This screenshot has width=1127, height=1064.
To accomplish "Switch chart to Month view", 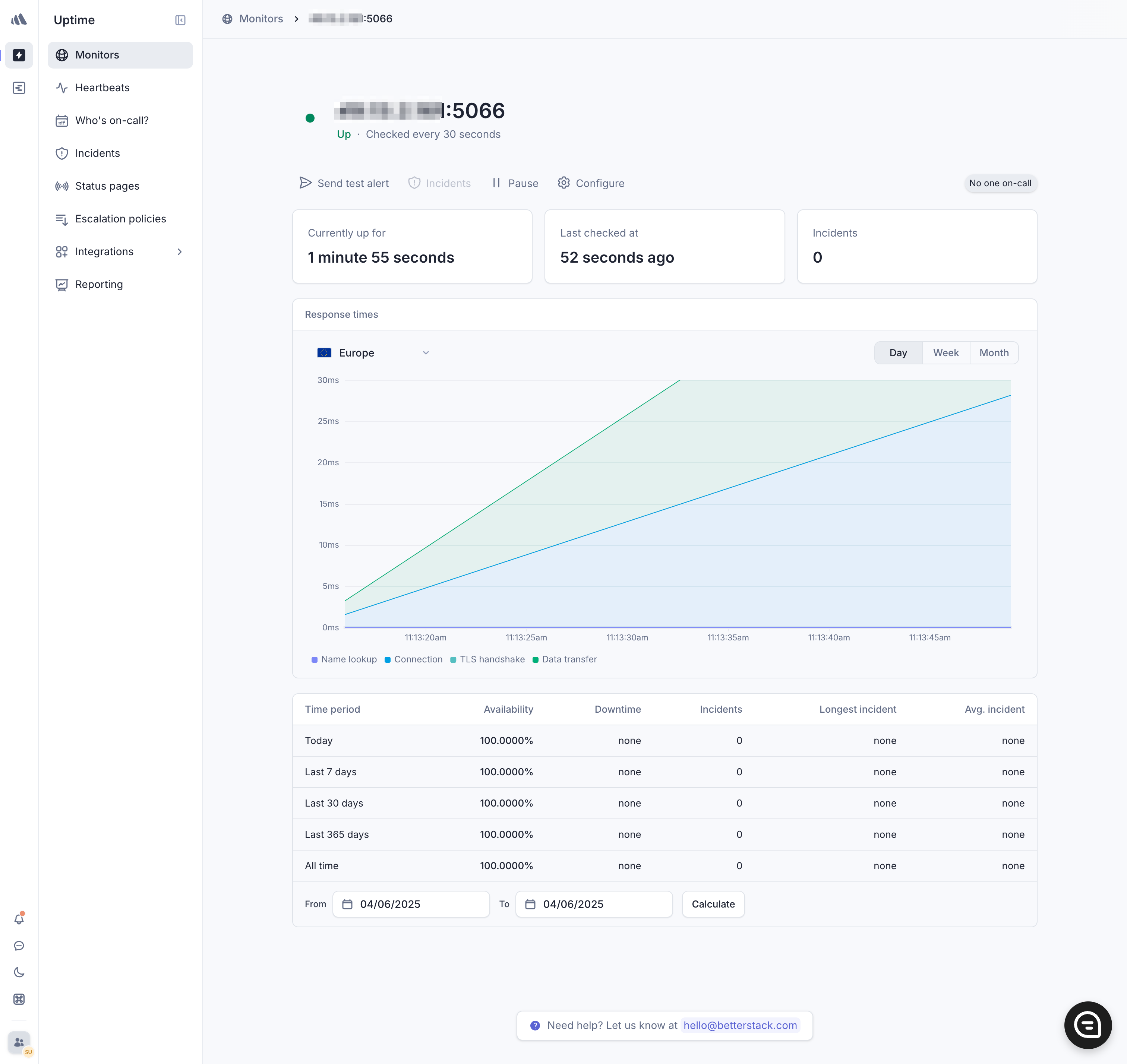I will (994, 353).
